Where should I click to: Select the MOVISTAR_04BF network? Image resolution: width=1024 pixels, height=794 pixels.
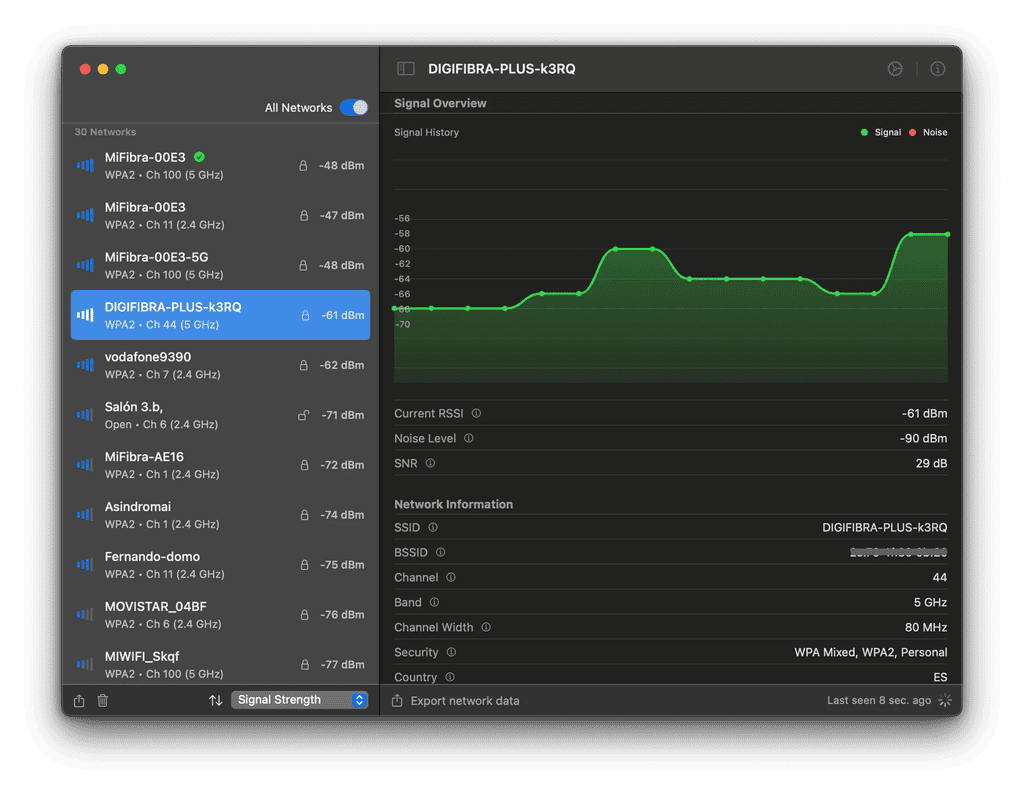click(220, 614)
